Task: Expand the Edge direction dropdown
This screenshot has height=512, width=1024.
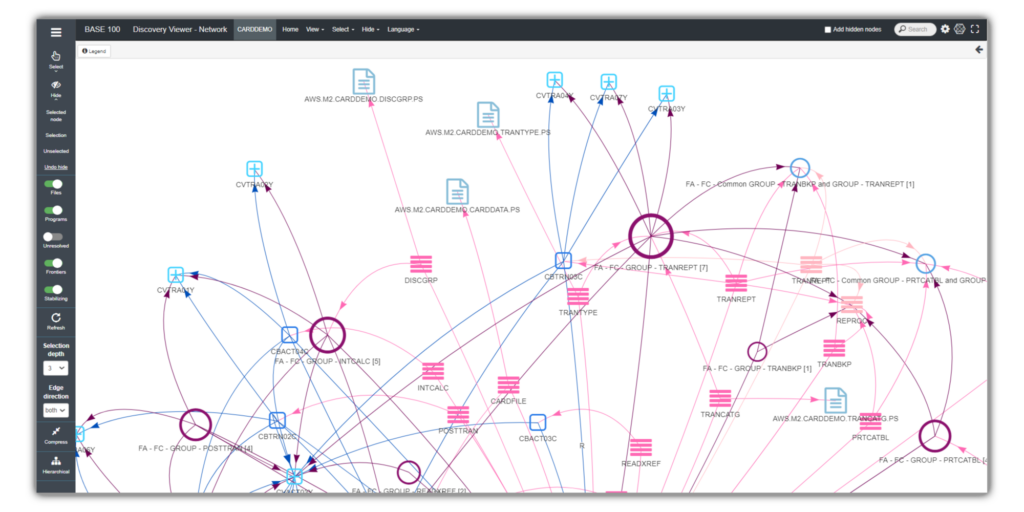Action: point(56,410)
